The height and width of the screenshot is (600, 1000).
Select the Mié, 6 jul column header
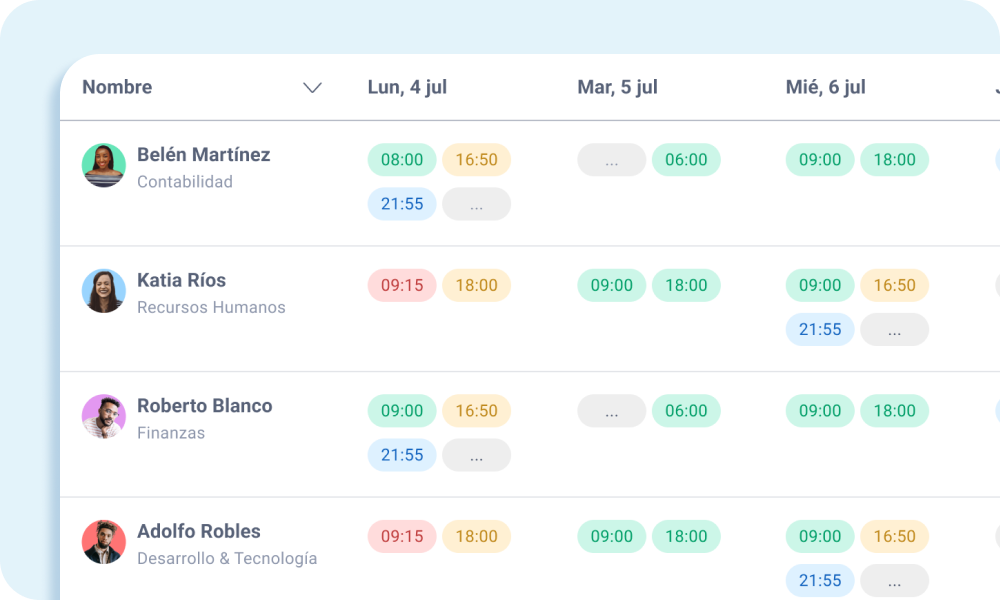[826, 87]
